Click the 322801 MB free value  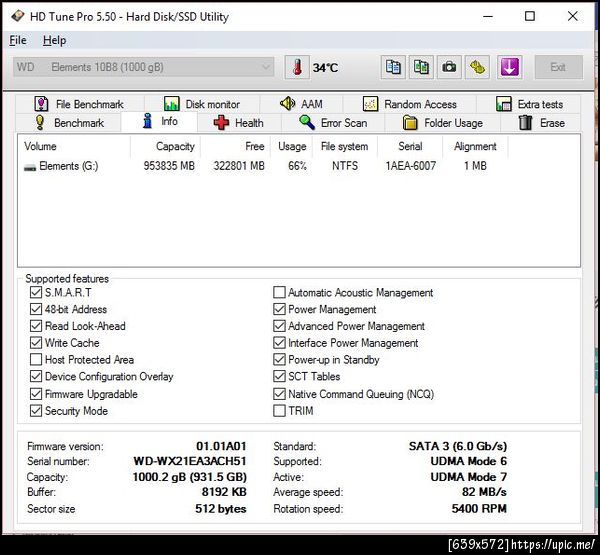[x=239, y=166]
